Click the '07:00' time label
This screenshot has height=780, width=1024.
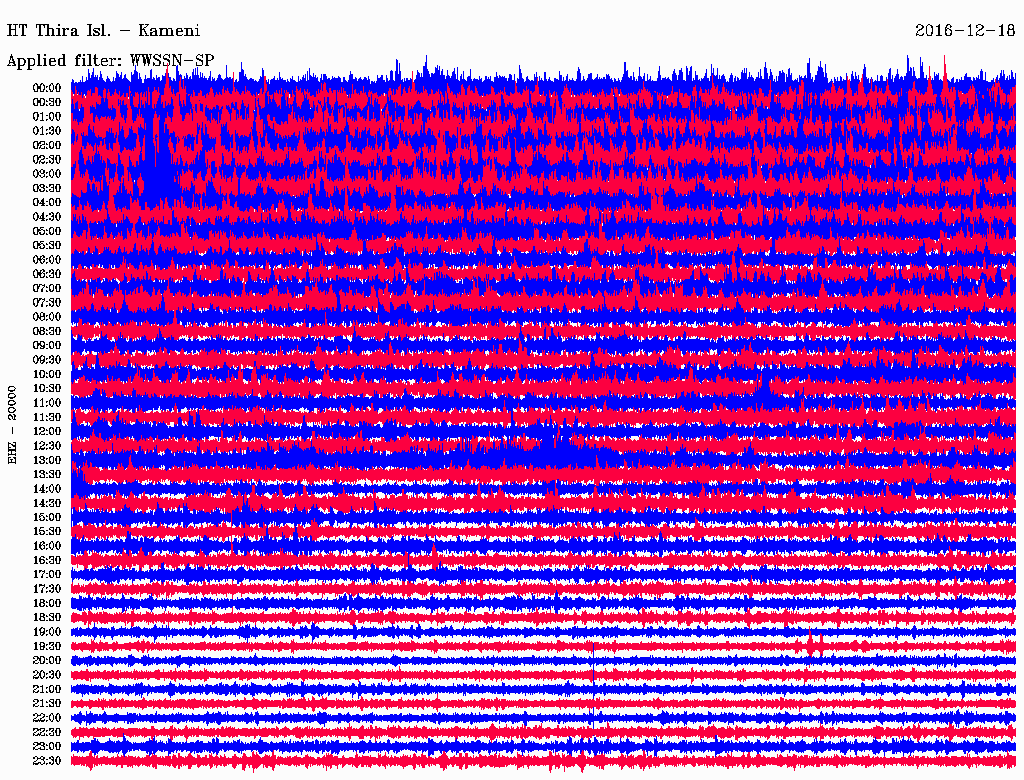(x=47, y=288)
